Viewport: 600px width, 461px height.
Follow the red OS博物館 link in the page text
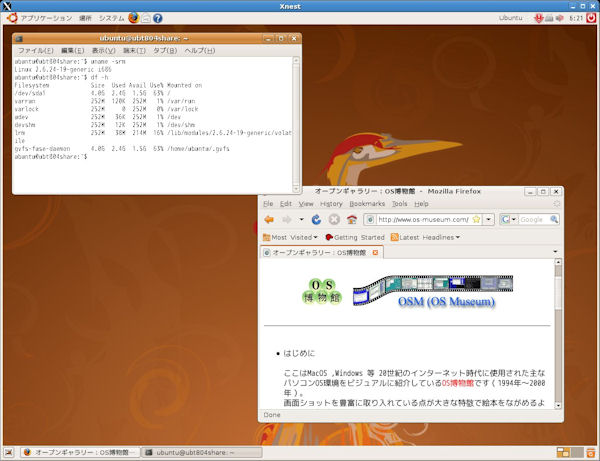point(458,383)
